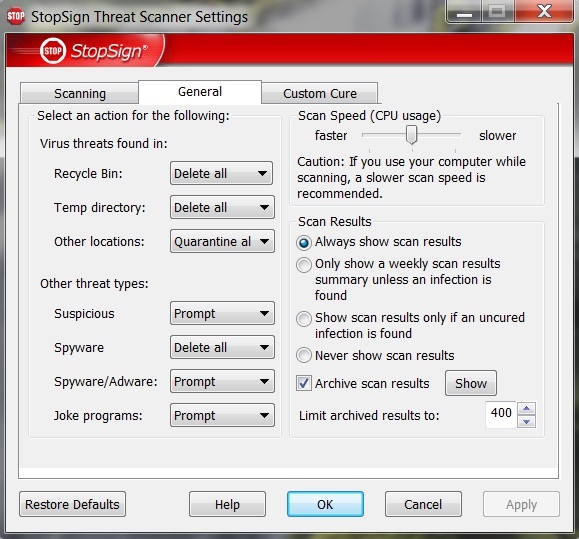Viewport: 579px width, 539px height.
Task: Close the Settings window
Action: coord(544,11)
